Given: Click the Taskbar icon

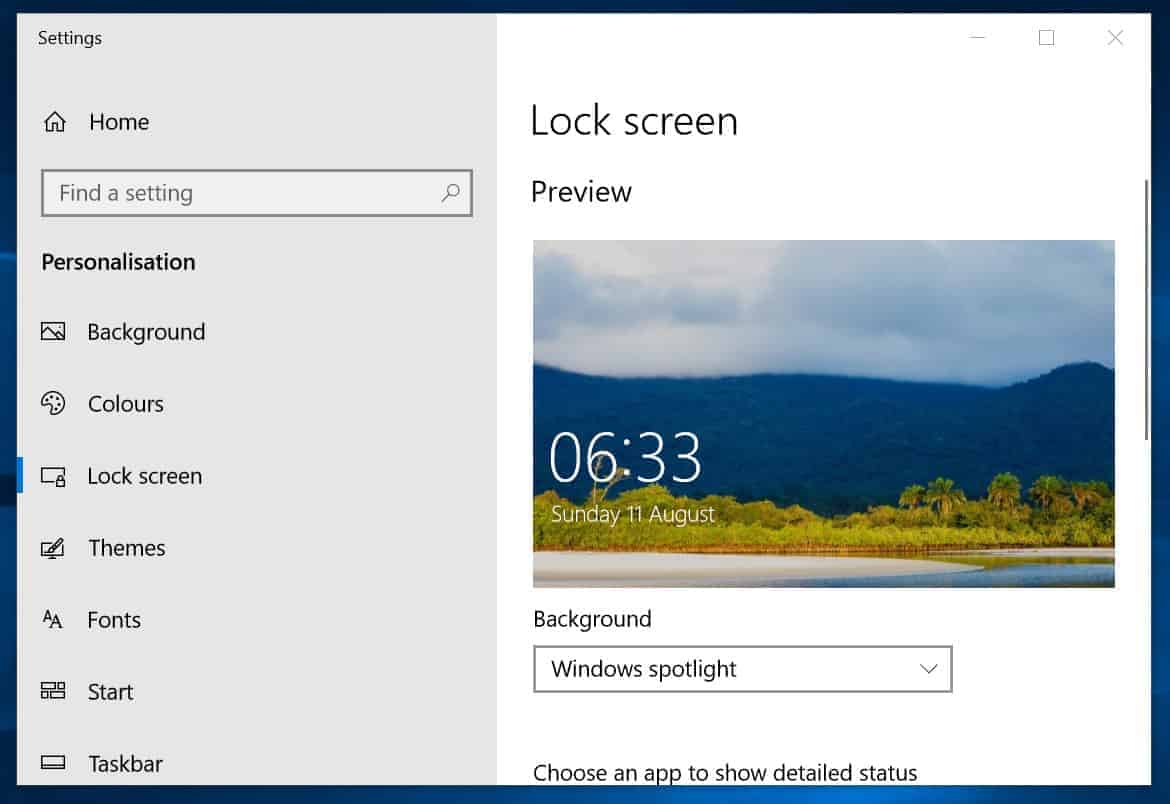Looking at the screenshot, I should click(x=53, y=763).
